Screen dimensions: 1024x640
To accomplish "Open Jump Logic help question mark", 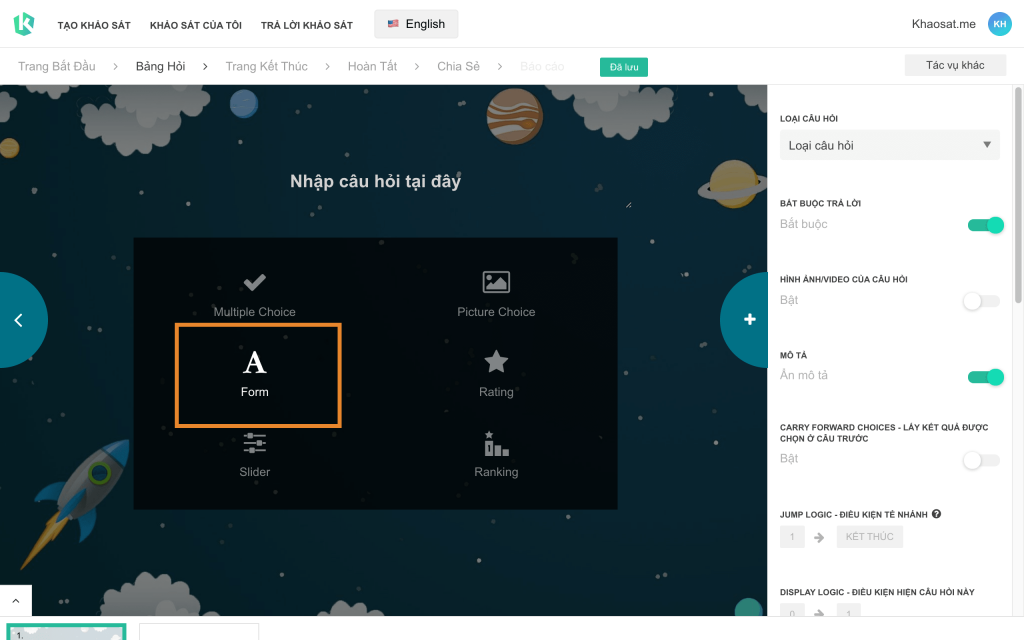I will pos(936,514).
